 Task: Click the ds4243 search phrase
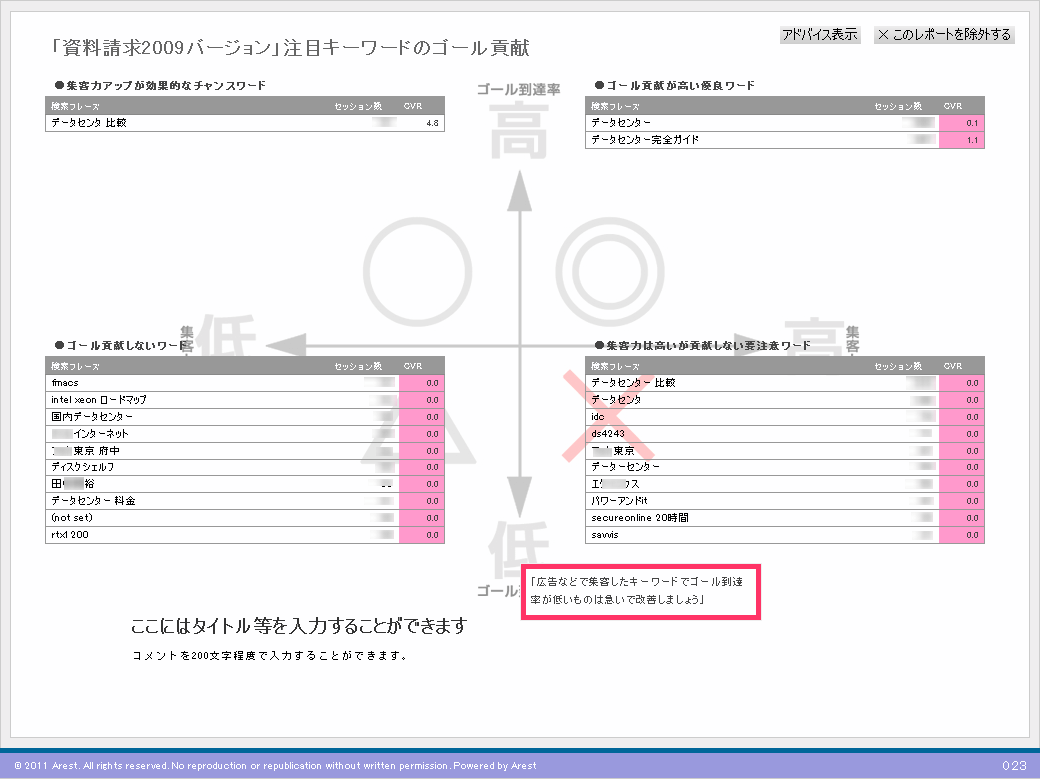pos(607,434)
